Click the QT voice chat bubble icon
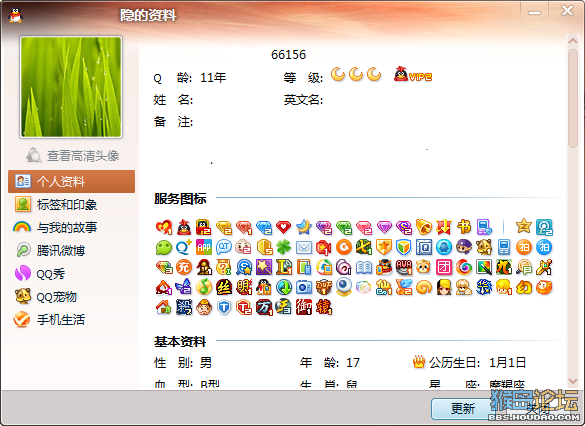This screenshot has height=426, width=585. coord(224,247)
